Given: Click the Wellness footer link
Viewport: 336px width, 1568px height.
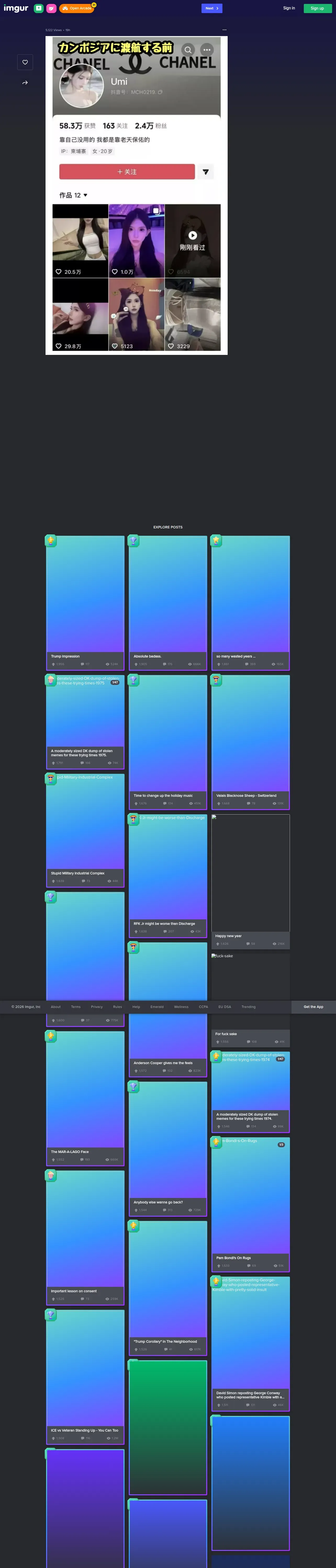Looking at the screenshot, I should pyautogui.click(x=181, y=1007).
